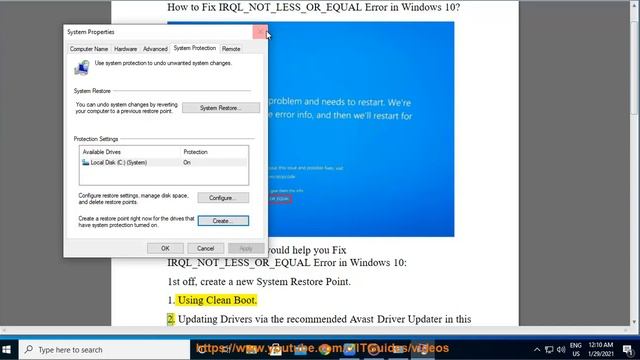This screenshot has width=640, height=360.
Task: Show hidden system tray icons
Action: coord(537,349)
